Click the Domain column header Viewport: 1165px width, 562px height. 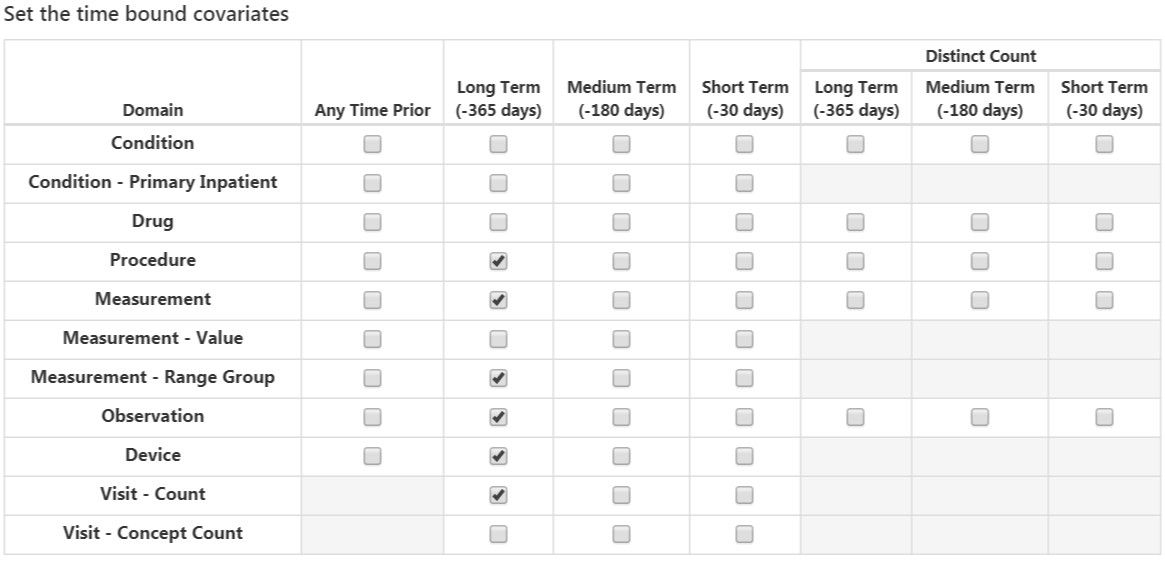point(153,110)
